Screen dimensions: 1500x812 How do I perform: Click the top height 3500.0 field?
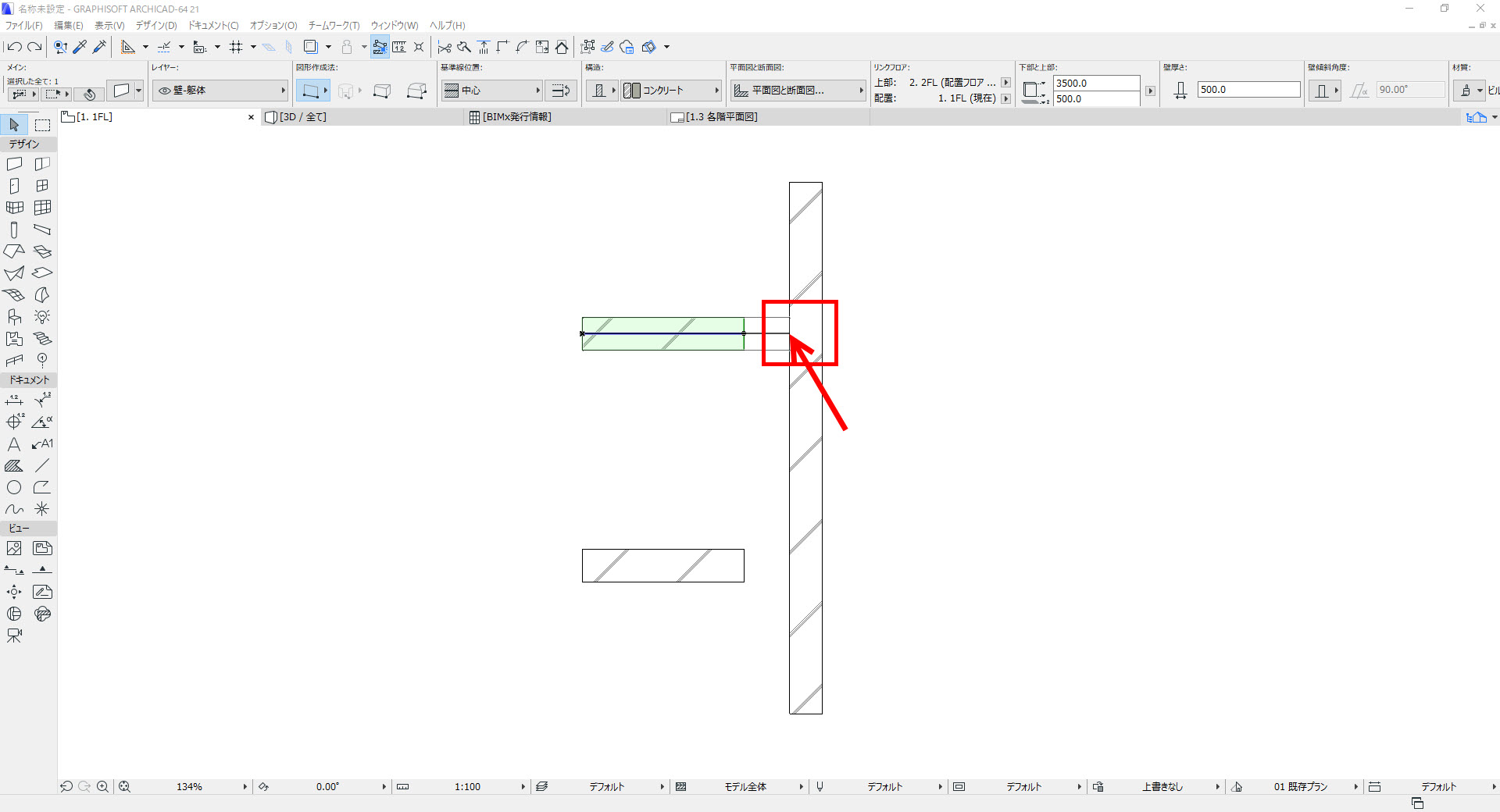tap(1096, 83)
